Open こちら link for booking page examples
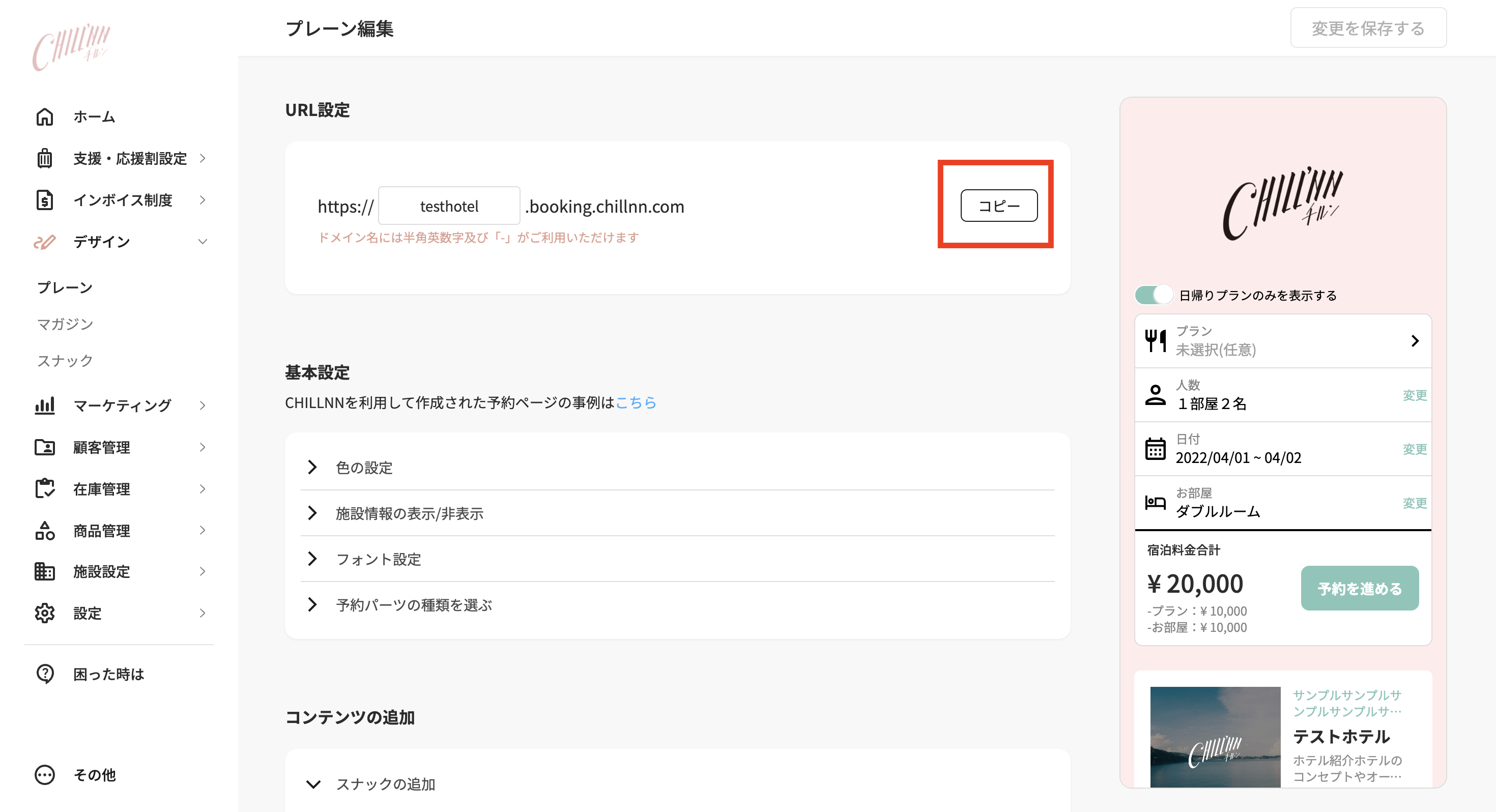This screenshot has width=1496, height=812. [636, 402]
